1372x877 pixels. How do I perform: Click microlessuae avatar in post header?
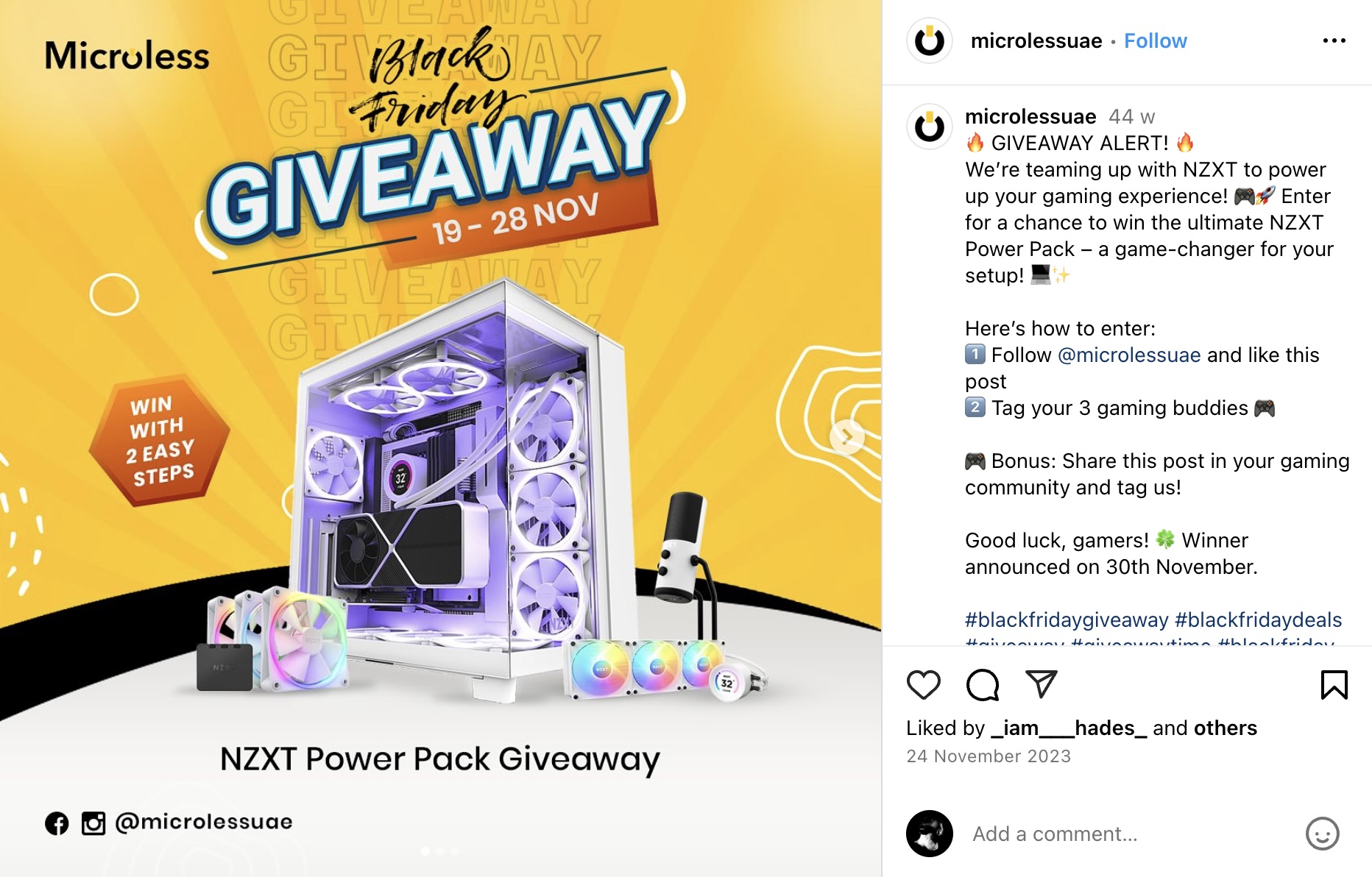click(929, 40)
